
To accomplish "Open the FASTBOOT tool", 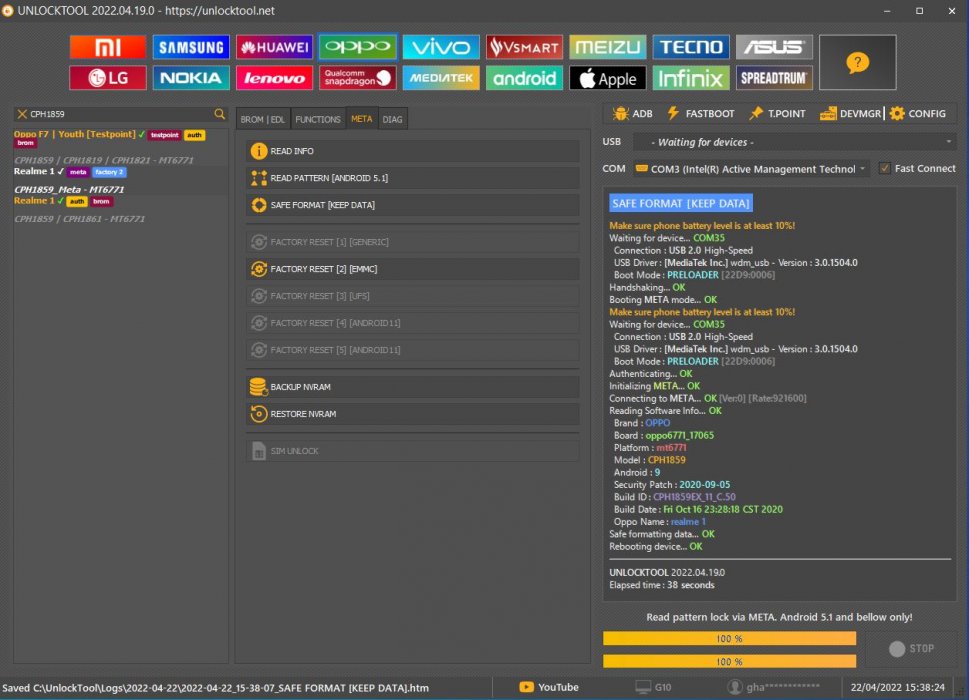I will pyautogui.click(x=701, y=114).
